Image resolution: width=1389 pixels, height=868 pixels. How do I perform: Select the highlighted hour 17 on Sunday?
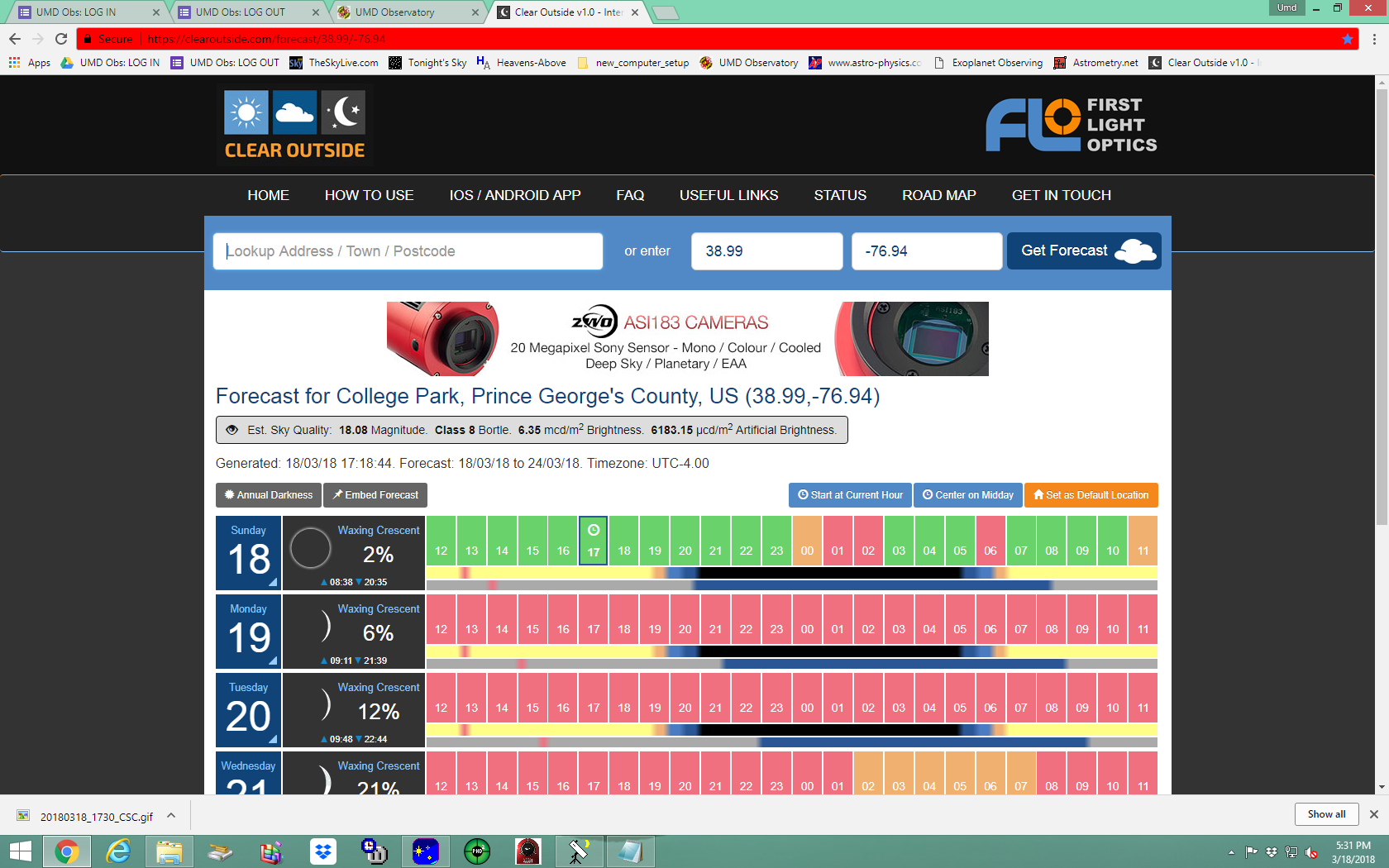594,541
